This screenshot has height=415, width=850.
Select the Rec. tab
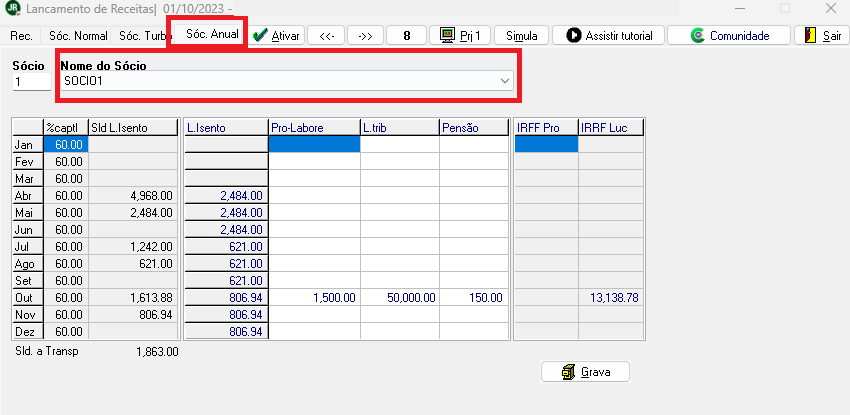pos(22,35)
